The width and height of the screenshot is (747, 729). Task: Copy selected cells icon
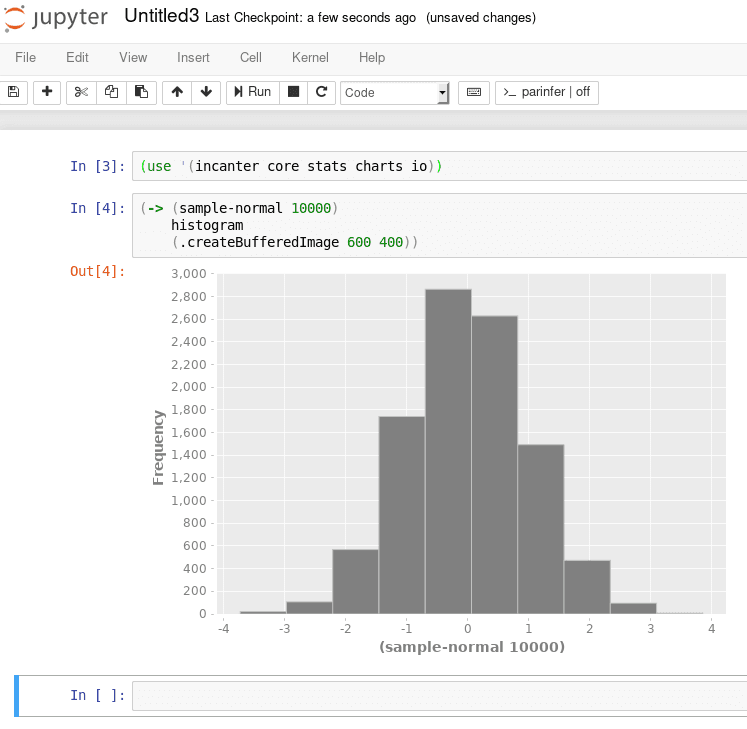[111, 92]
